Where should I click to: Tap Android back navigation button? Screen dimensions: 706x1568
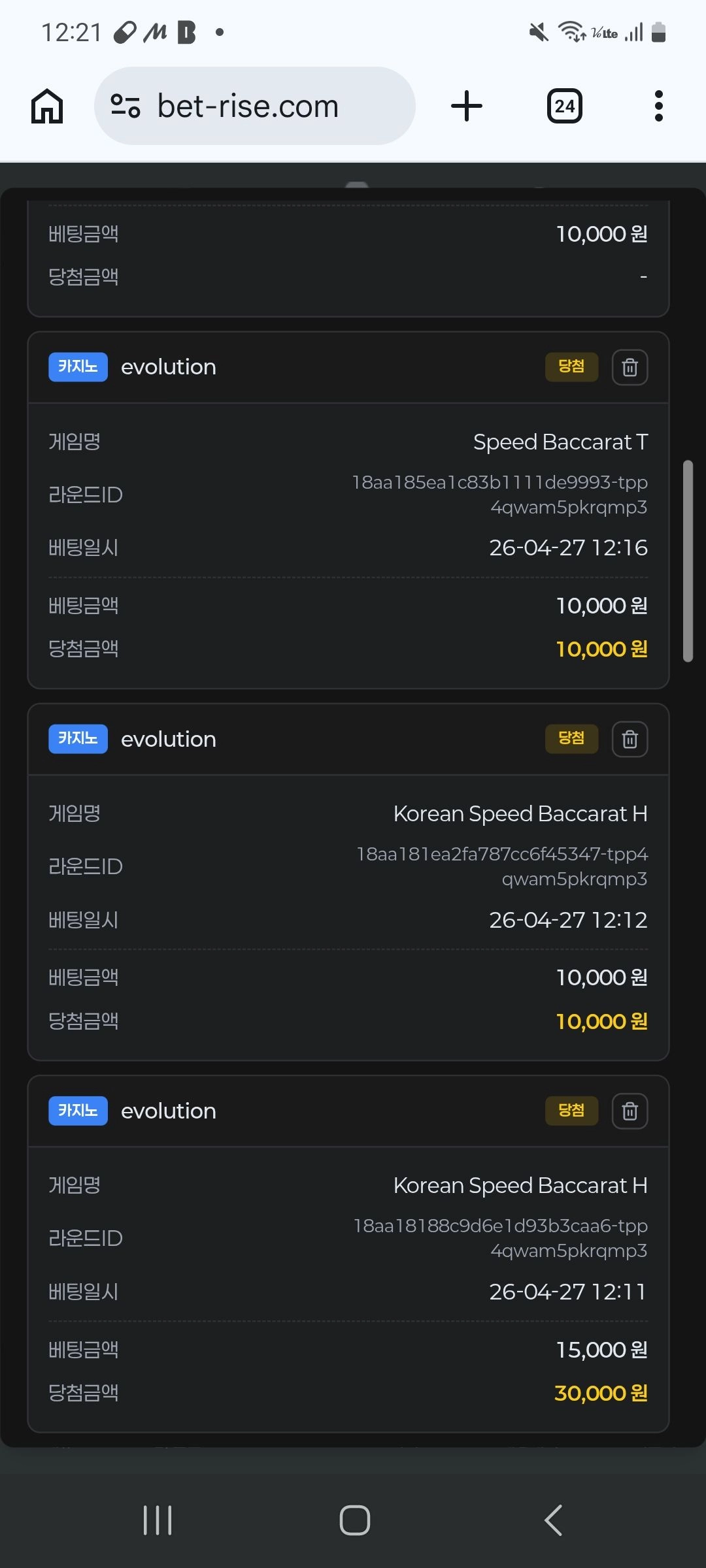coord(553,1520)
